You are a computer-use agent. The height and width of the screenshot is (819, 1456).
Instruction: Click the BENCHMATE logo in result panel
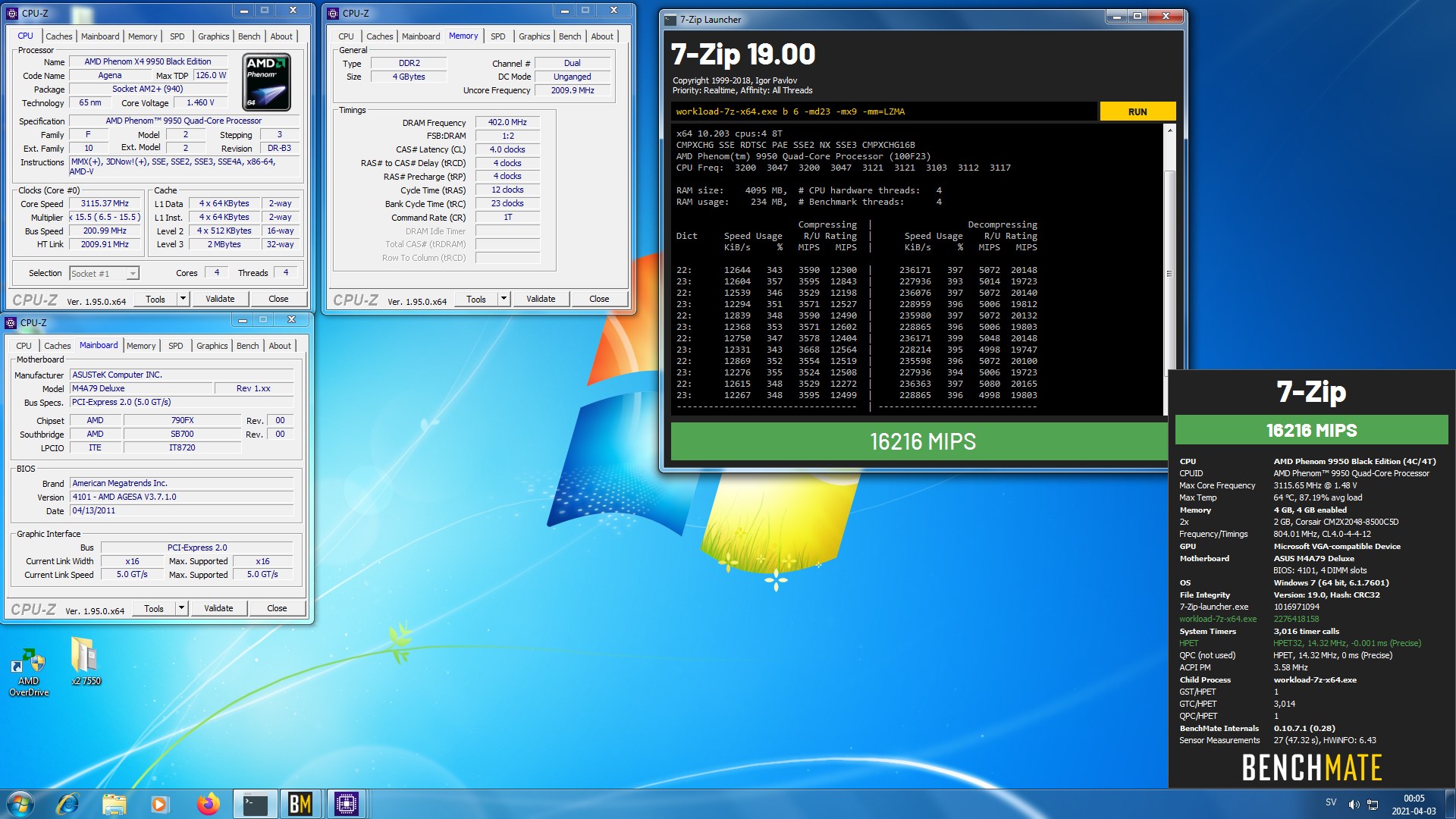point(1311,767)
